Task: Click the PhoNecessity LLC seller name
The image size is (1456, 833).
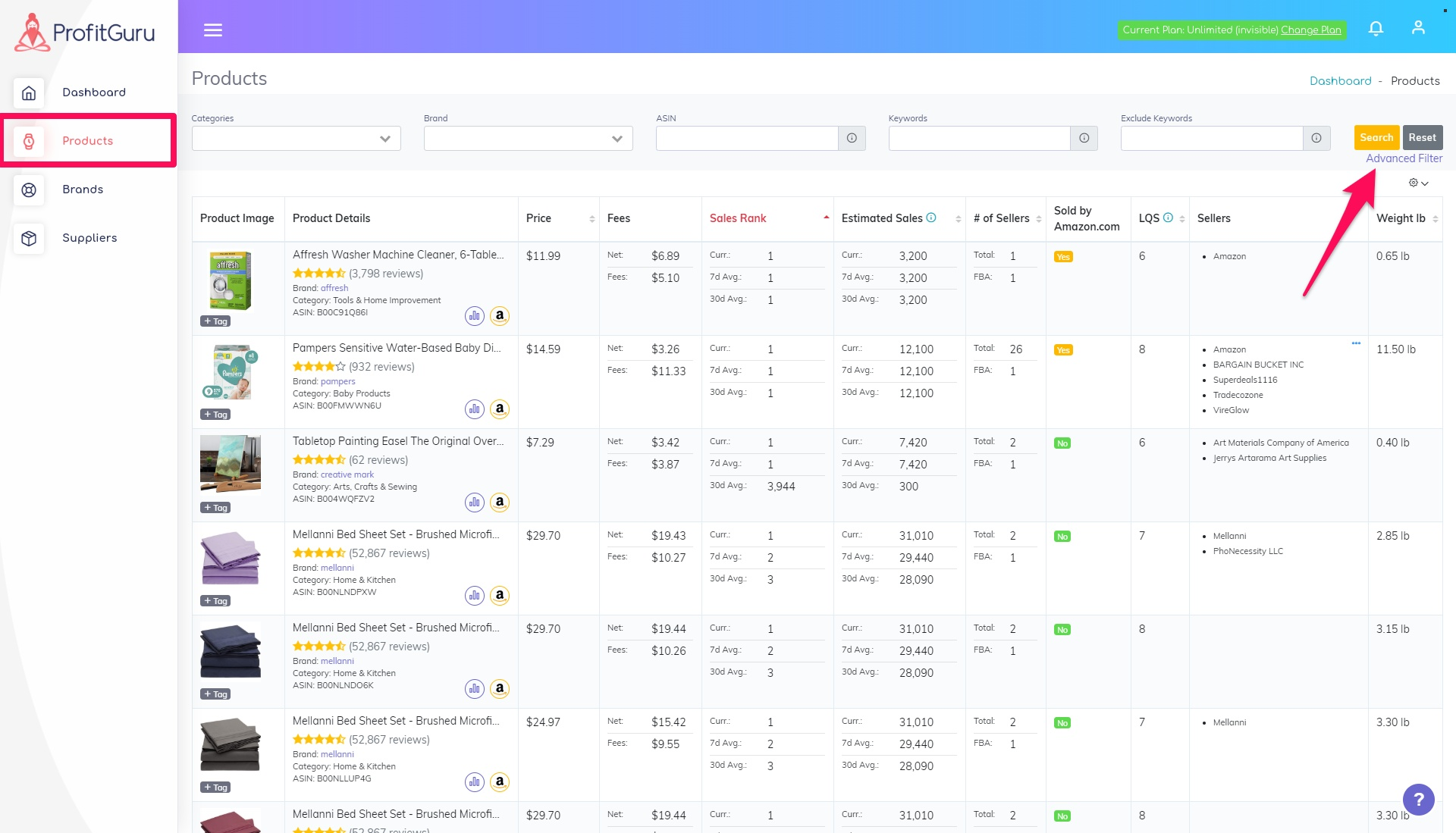Action: pyautogui.click(x=1248, y=551)
